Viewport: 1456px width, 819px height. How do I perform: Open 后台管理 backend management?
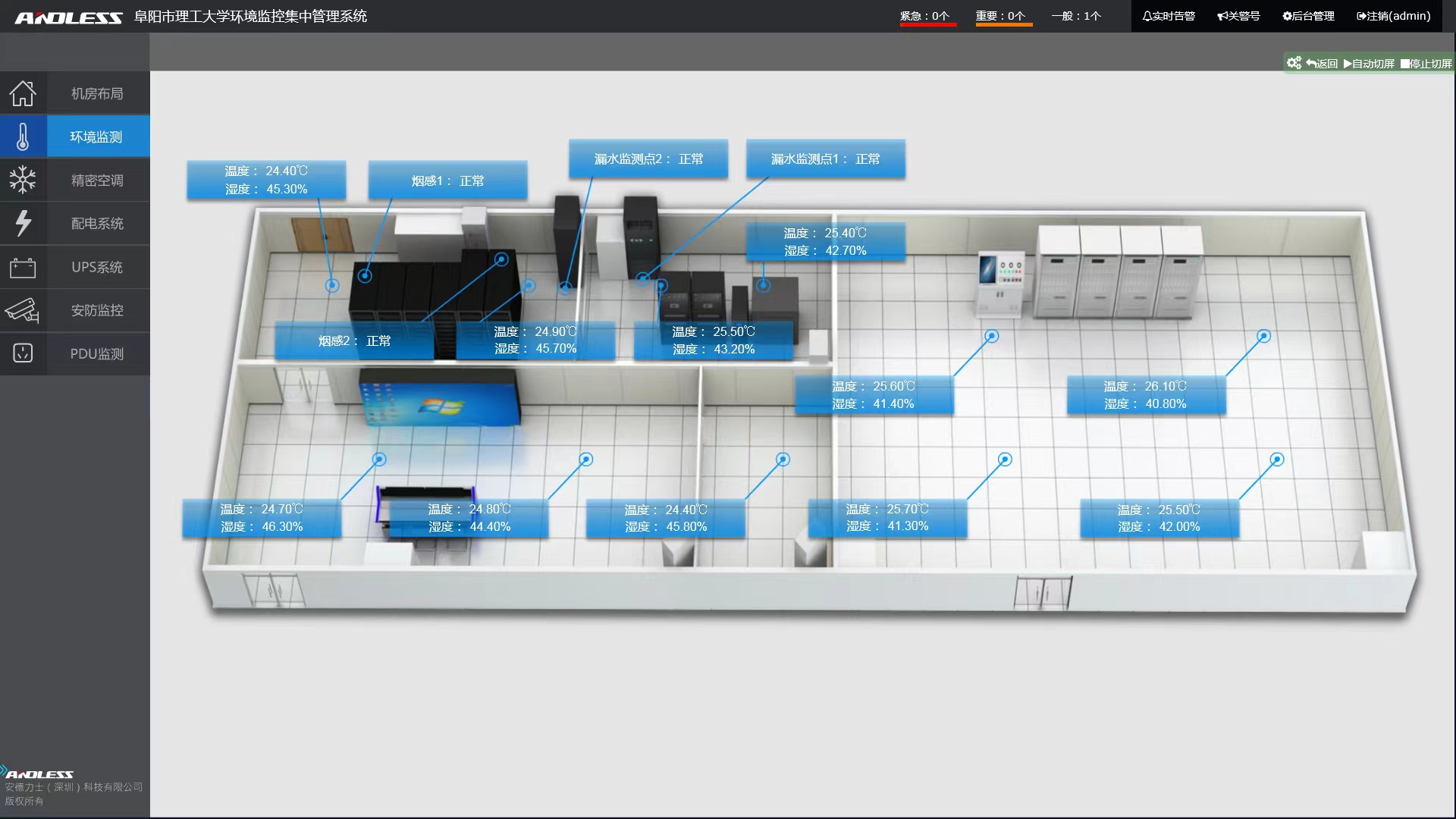click(1308, 16)
